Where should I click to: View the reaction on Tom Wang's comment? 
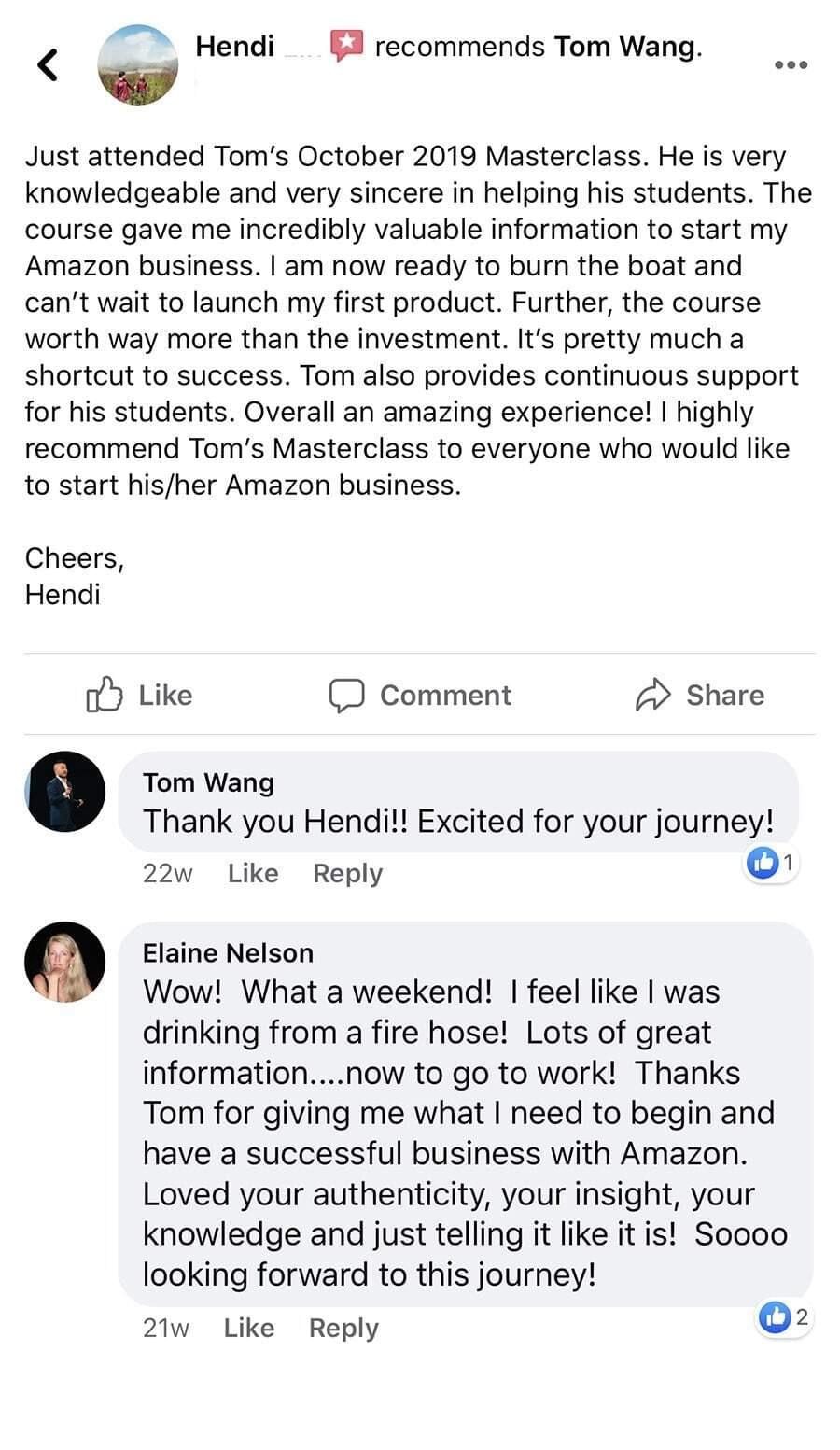tap(771, 864)
